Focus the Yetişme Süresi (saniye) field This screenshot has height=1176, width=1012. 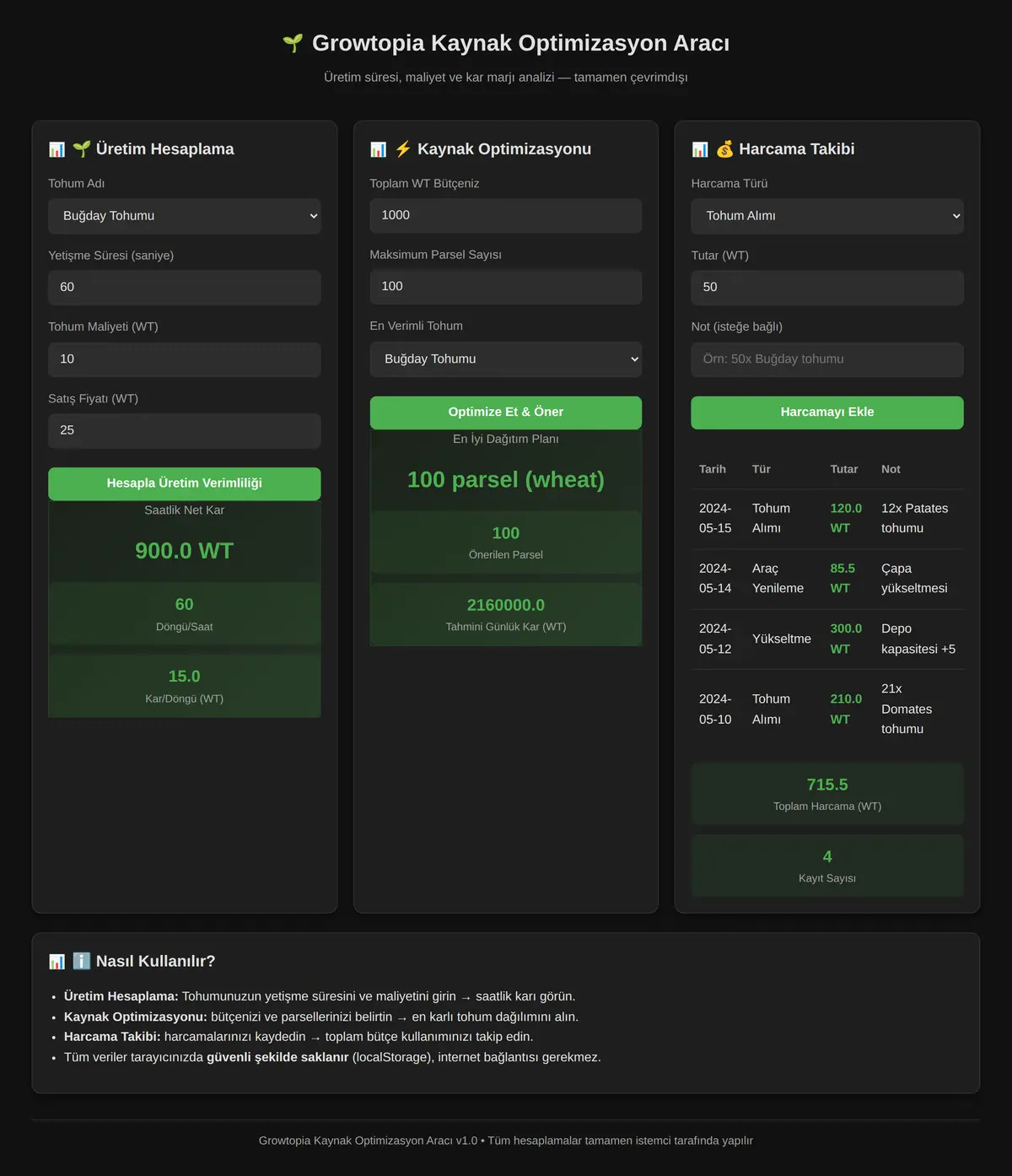pyautogui.click(x=185, y=288)
